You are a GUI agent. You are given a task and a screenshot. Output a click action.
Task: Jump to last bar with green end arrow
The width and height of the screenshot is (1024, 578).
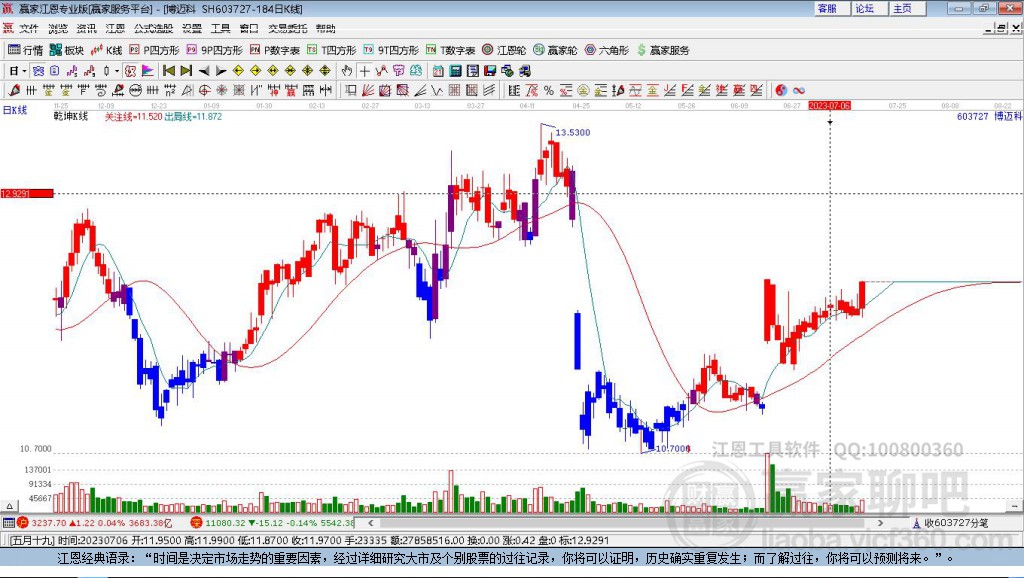click(x=186, y=71)
